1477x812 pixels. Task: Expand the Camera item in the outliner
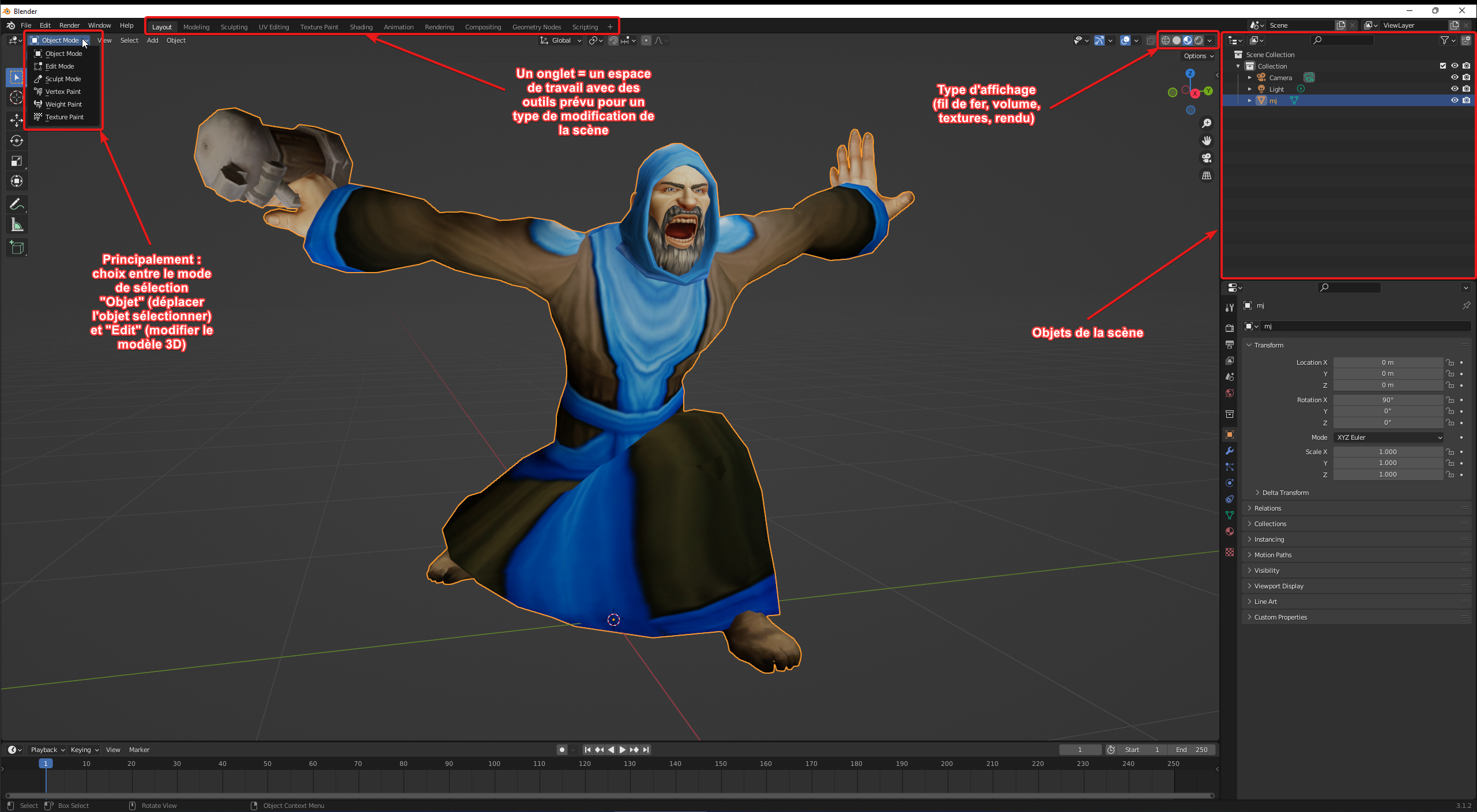click(x=1249, y=77)
